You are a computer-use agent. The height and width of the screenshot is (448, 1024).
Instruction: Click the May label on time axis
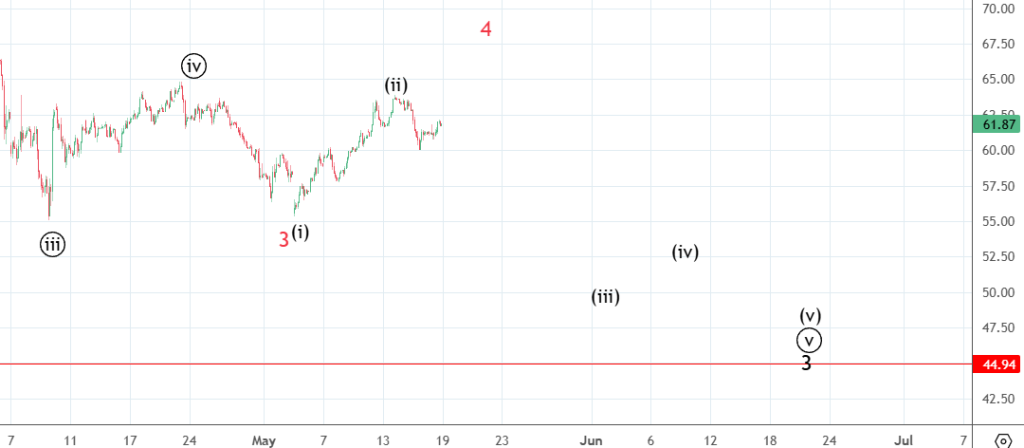pos(263,439)
